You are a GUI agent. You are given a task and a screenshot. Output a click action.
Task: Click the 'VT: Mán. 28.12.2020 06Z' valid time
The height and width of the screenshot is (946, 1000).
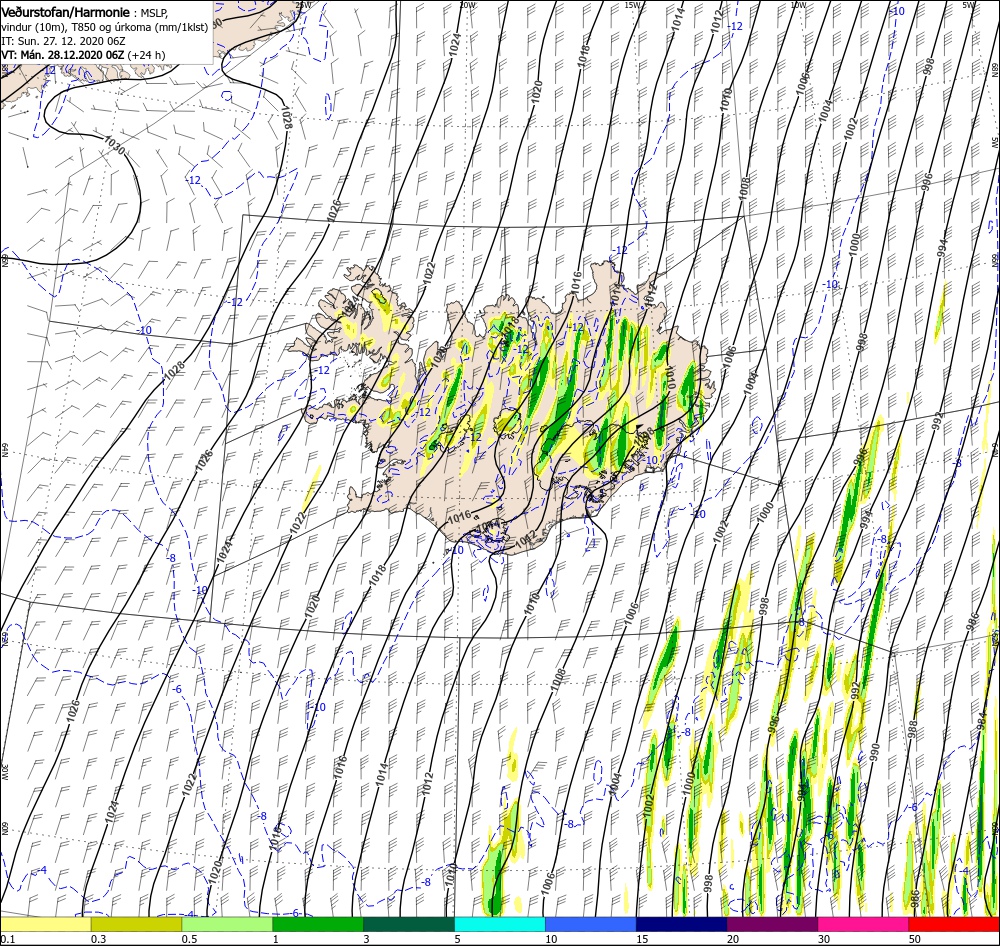(62, 55)
